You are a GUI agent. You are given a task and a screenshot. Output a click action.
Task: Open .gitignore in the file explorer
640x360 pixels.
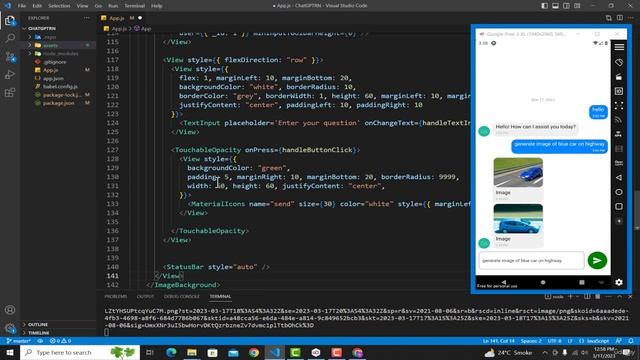click(x=55, y=62)
